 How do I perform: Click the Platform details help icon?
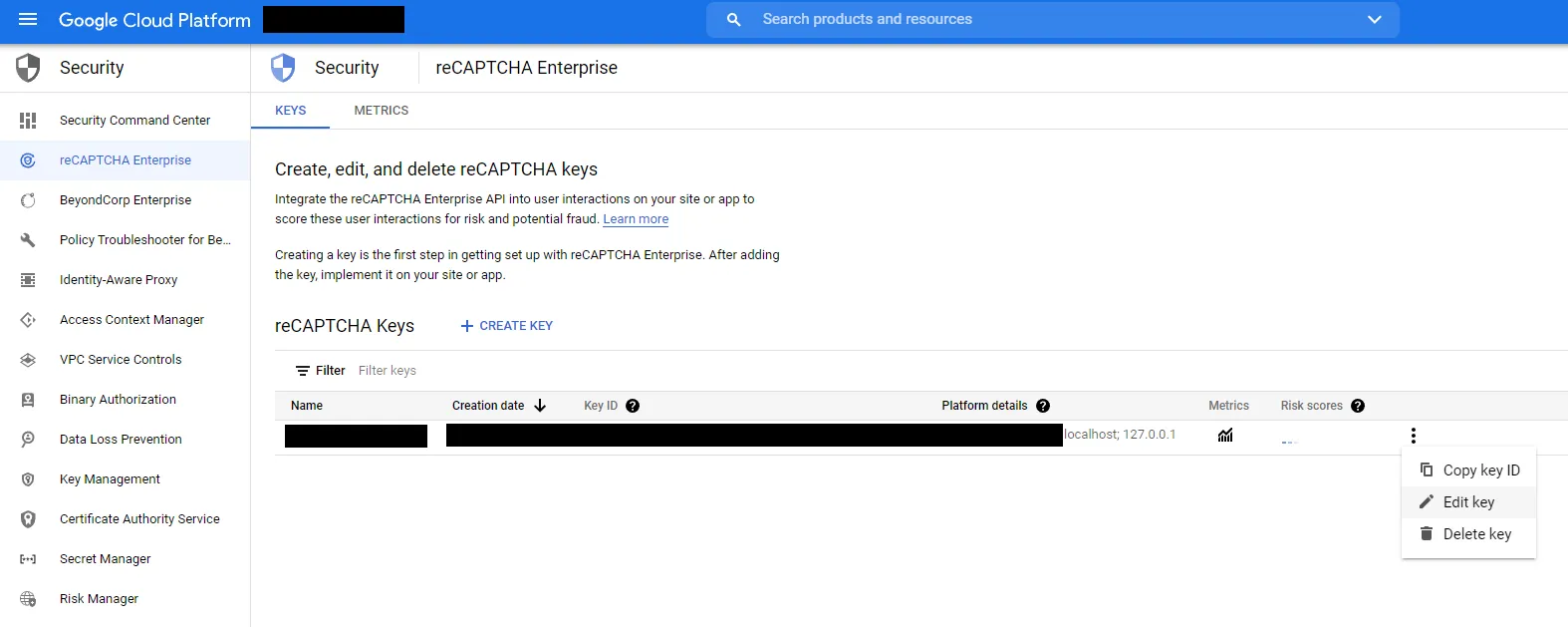[1043, 406]
